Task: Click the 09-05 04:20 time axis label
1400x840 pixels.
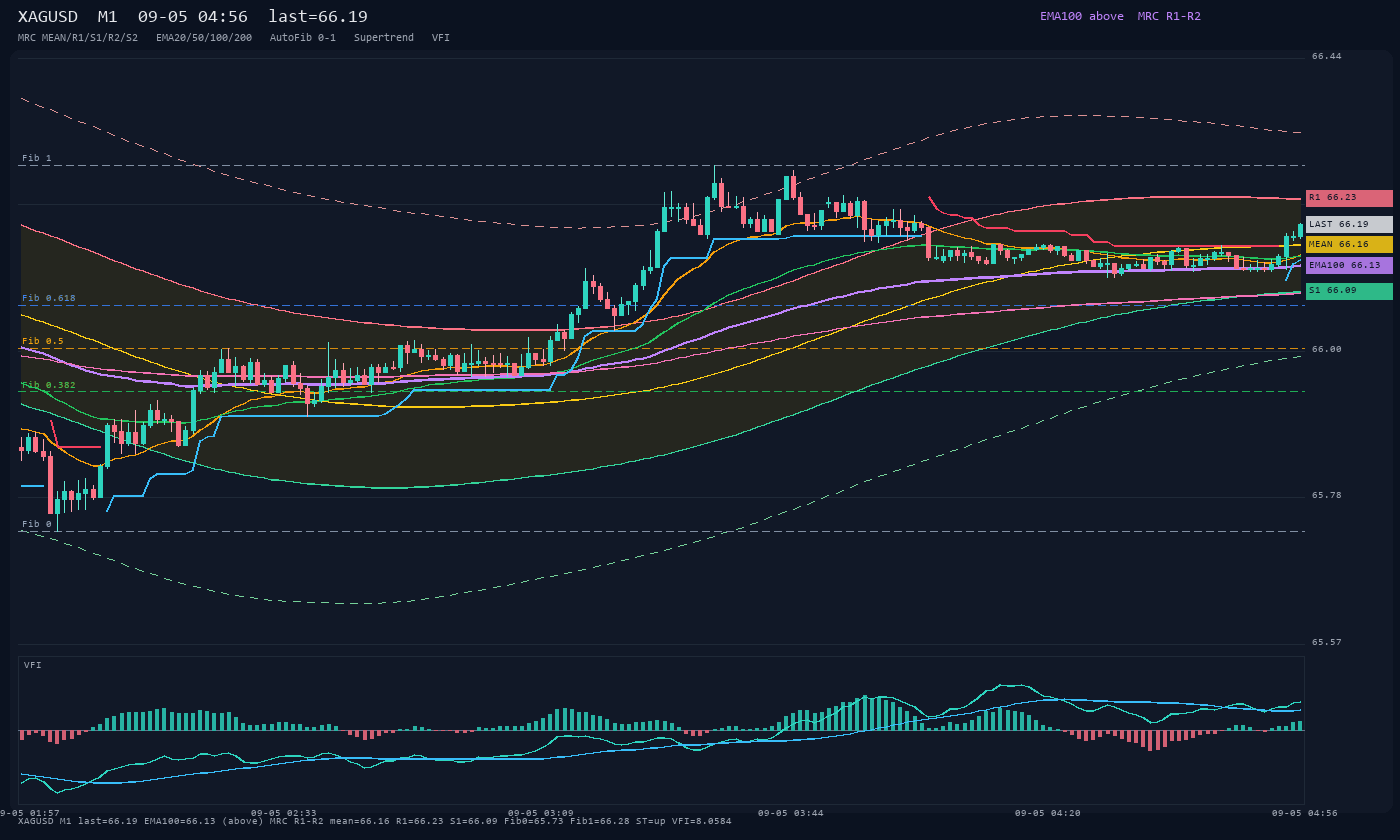Action: (x=1048, y=813)
